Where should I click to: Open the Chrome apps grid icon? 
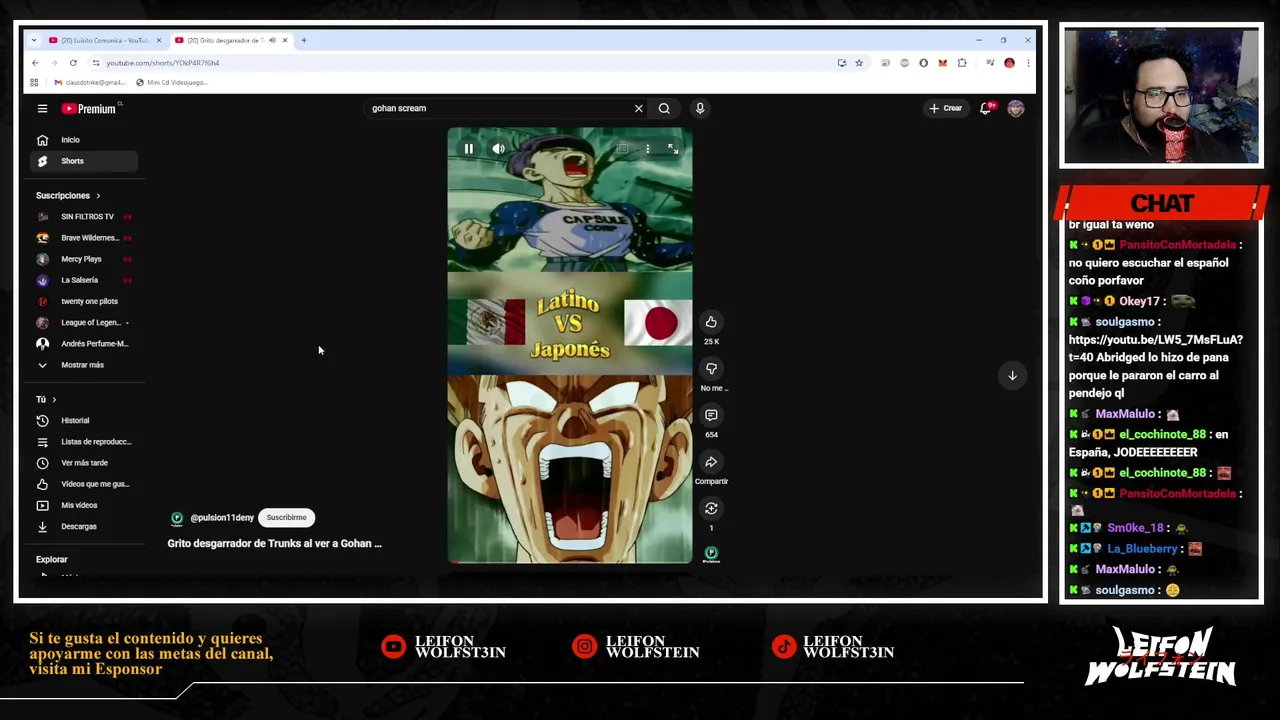point(34,82)
